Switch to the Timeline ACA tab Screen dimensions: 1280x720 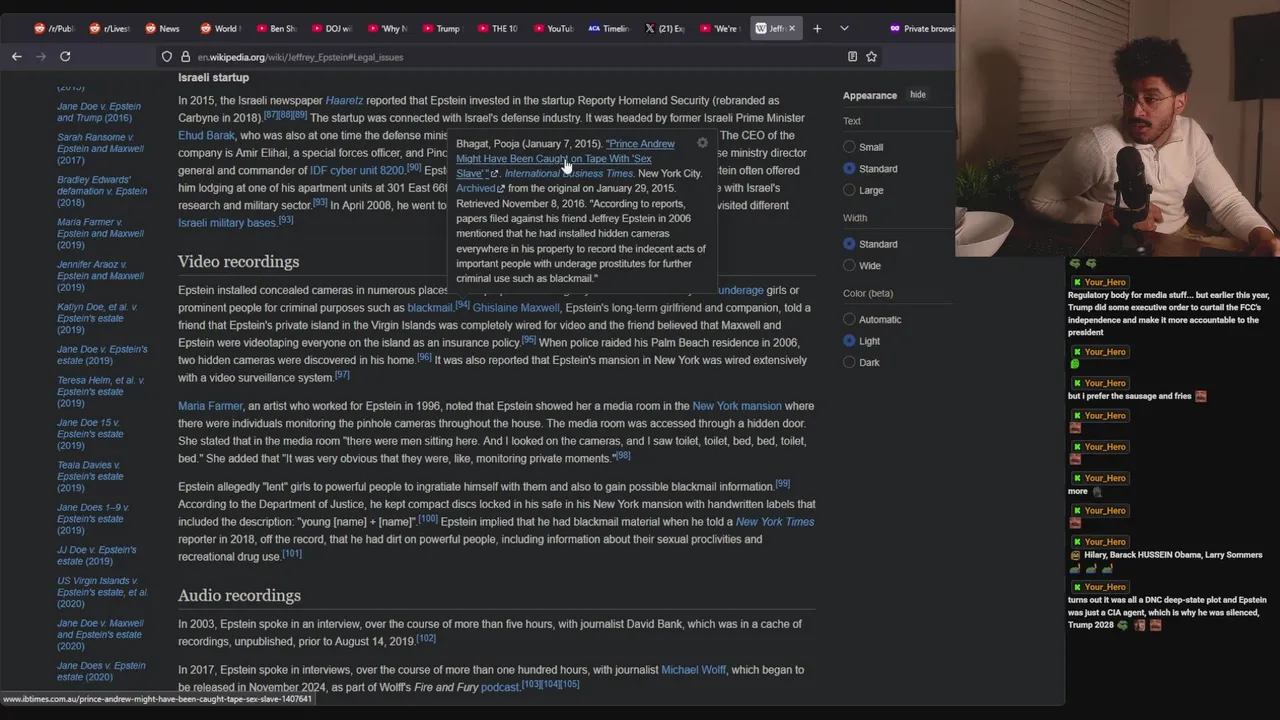[x=608, y=28]
